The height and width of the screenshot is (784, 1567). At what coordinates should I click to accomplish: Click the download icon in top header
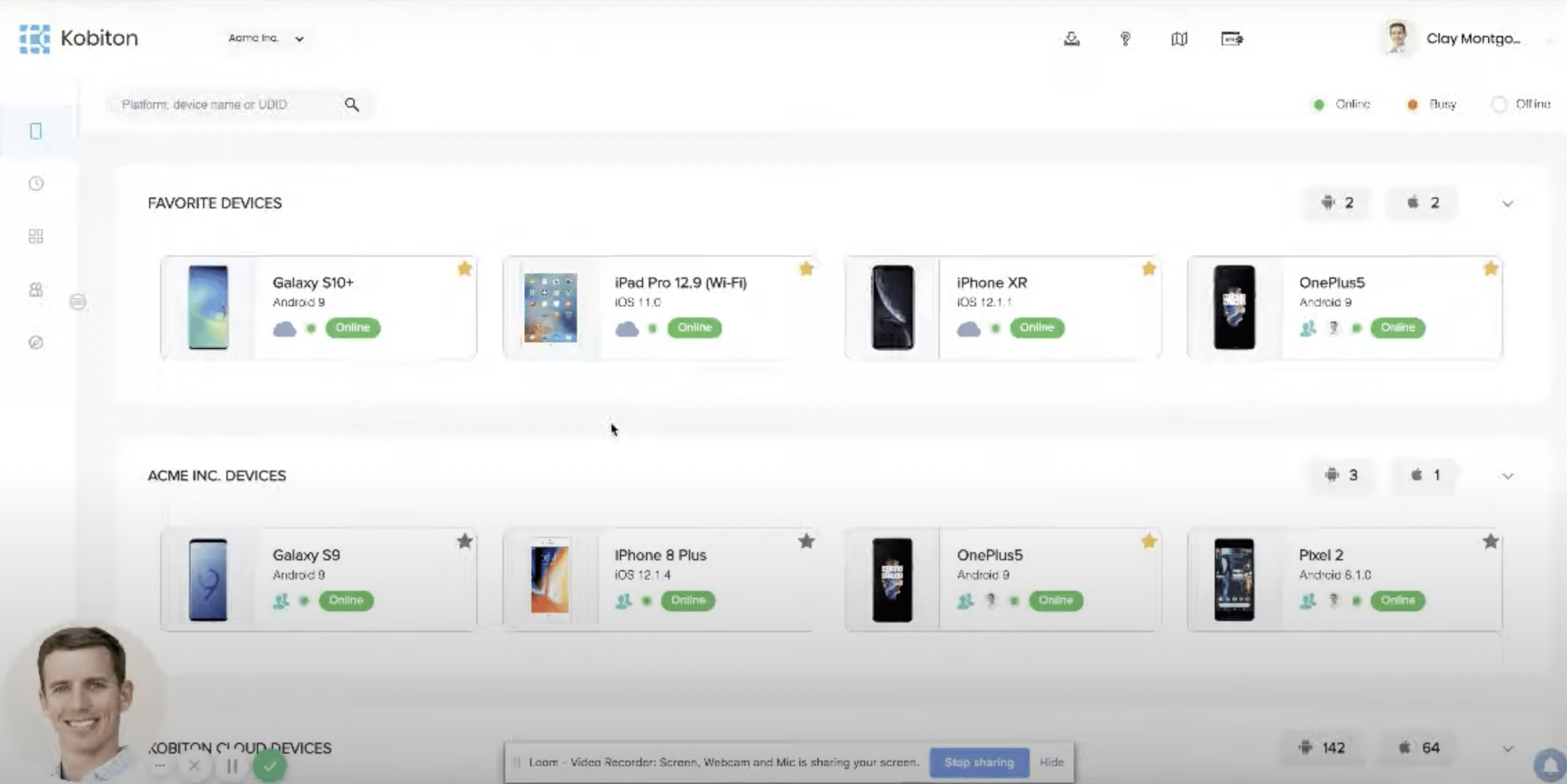click(1071, 39)
